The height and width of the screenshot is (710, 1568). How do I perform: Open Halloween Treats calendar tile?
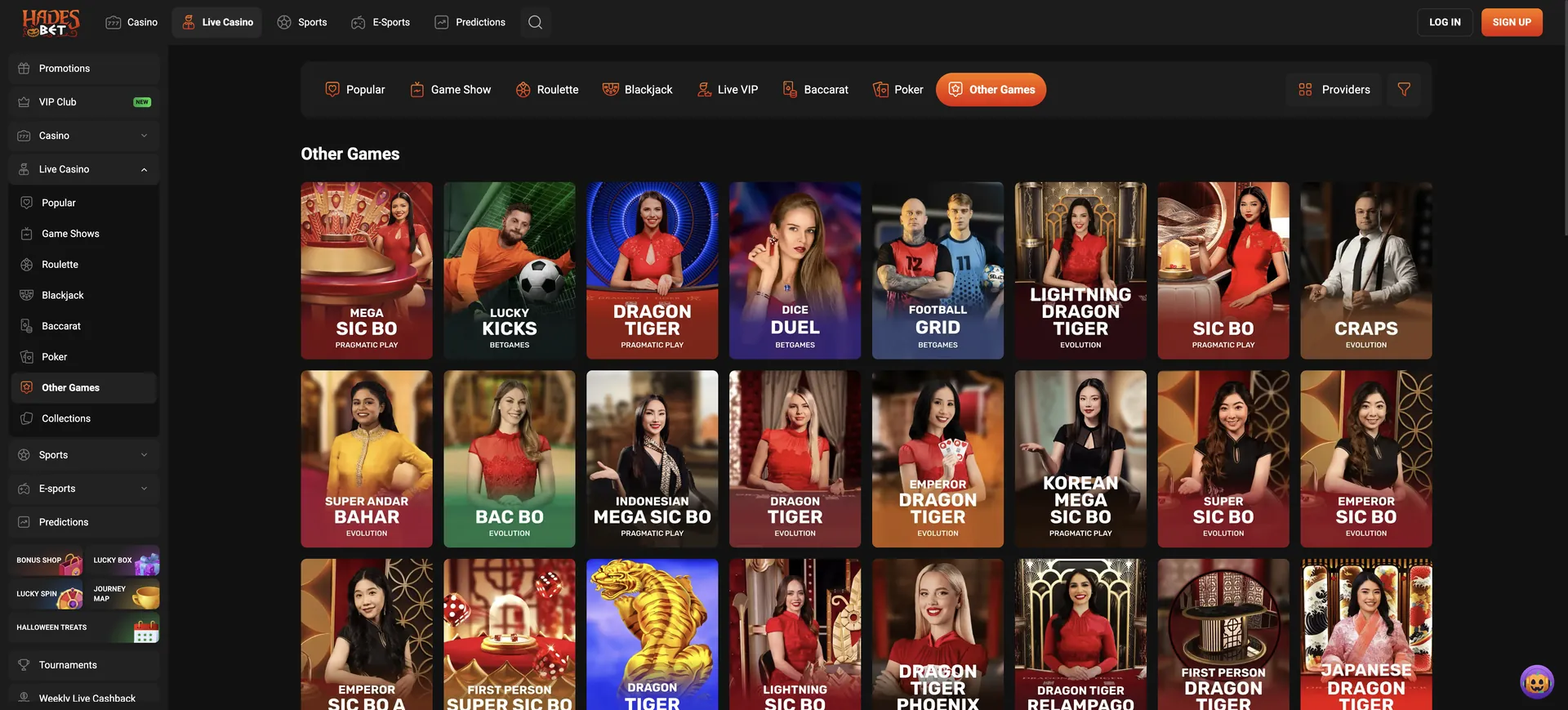click(84, 627)
